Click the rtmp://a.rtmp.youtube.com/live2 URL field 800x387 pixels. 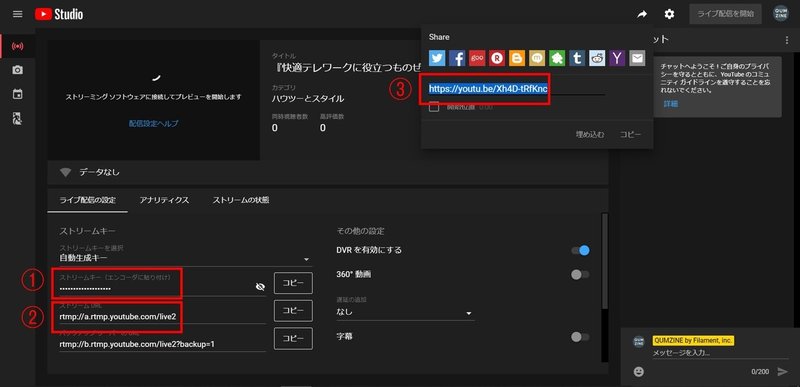(162, 317)
